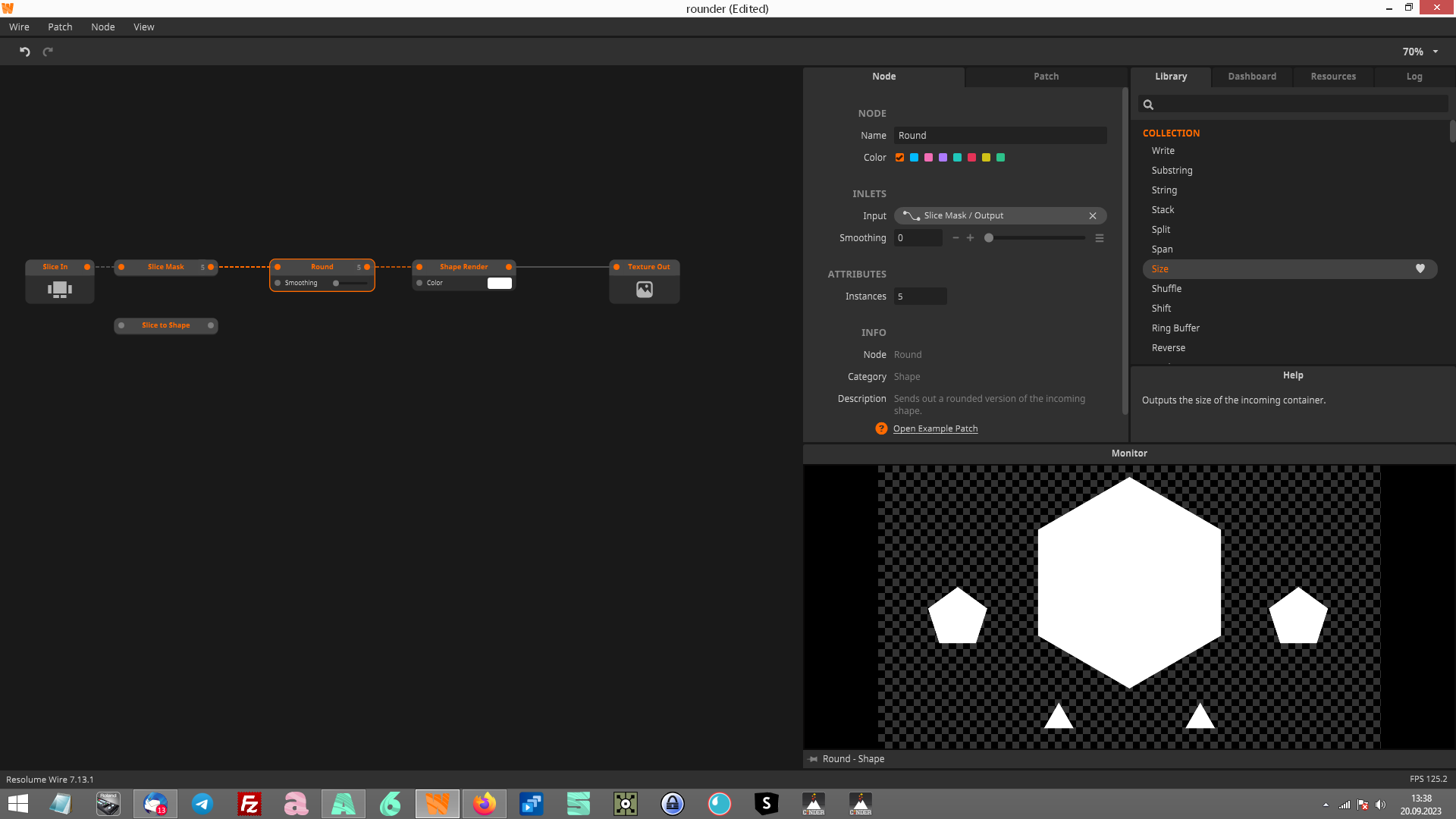Open the Patch menu
The width and height of the screenshot is (1456, 819).
tap(60, 27)
